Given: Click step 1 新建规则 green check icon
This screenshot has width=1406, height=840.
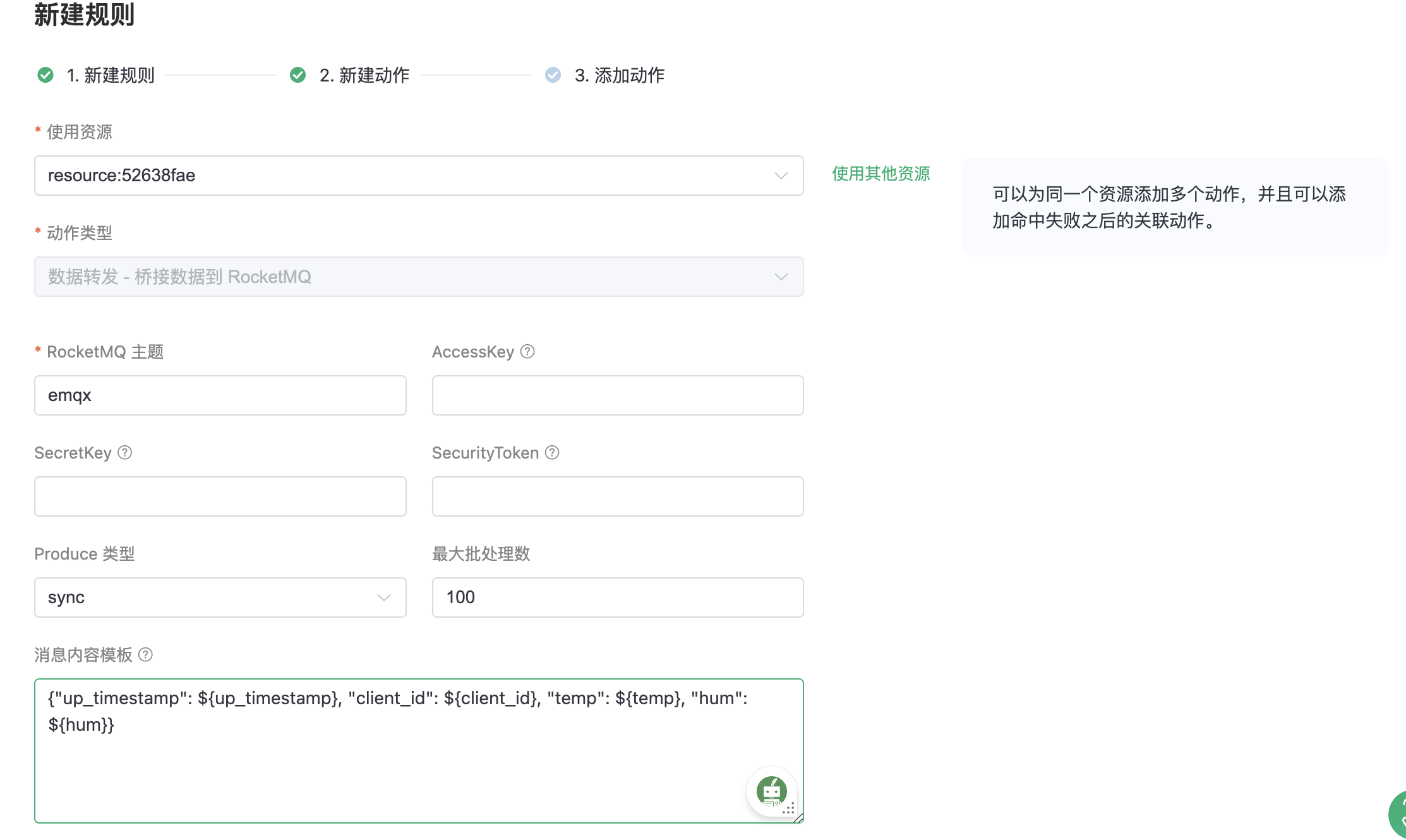Looking at the screenshot, I should coord(45,75).
